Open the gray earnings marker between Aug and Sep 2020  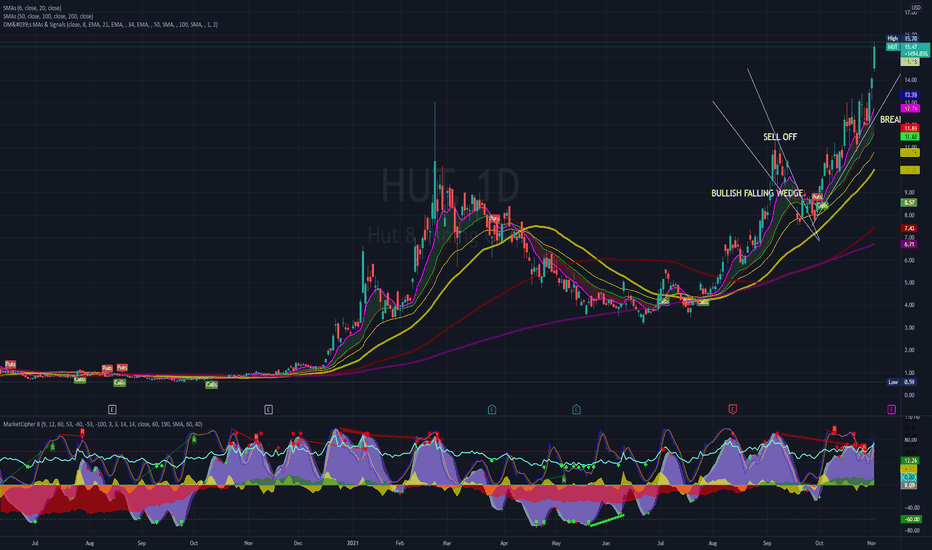point(112,409)
